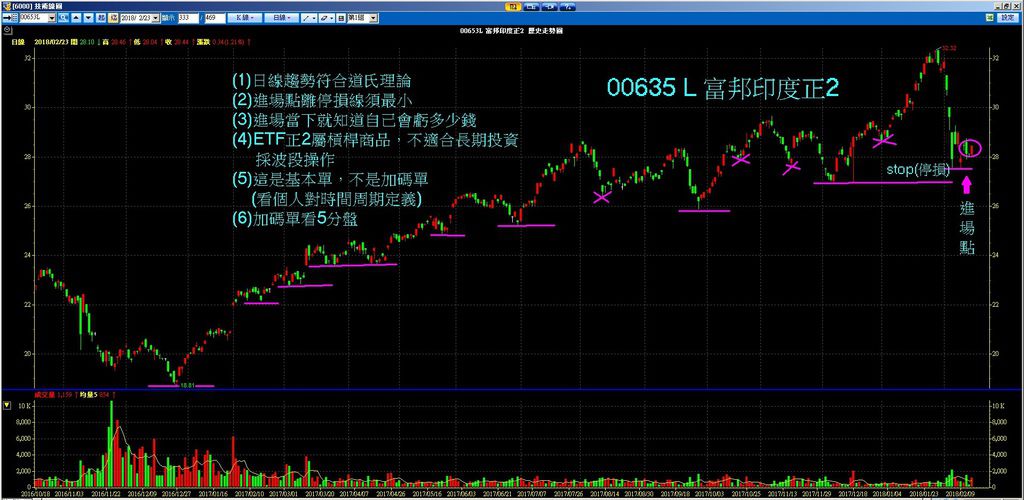Click the total count field showing 469
The image size is (1024, 500).
tap(215, 18)
